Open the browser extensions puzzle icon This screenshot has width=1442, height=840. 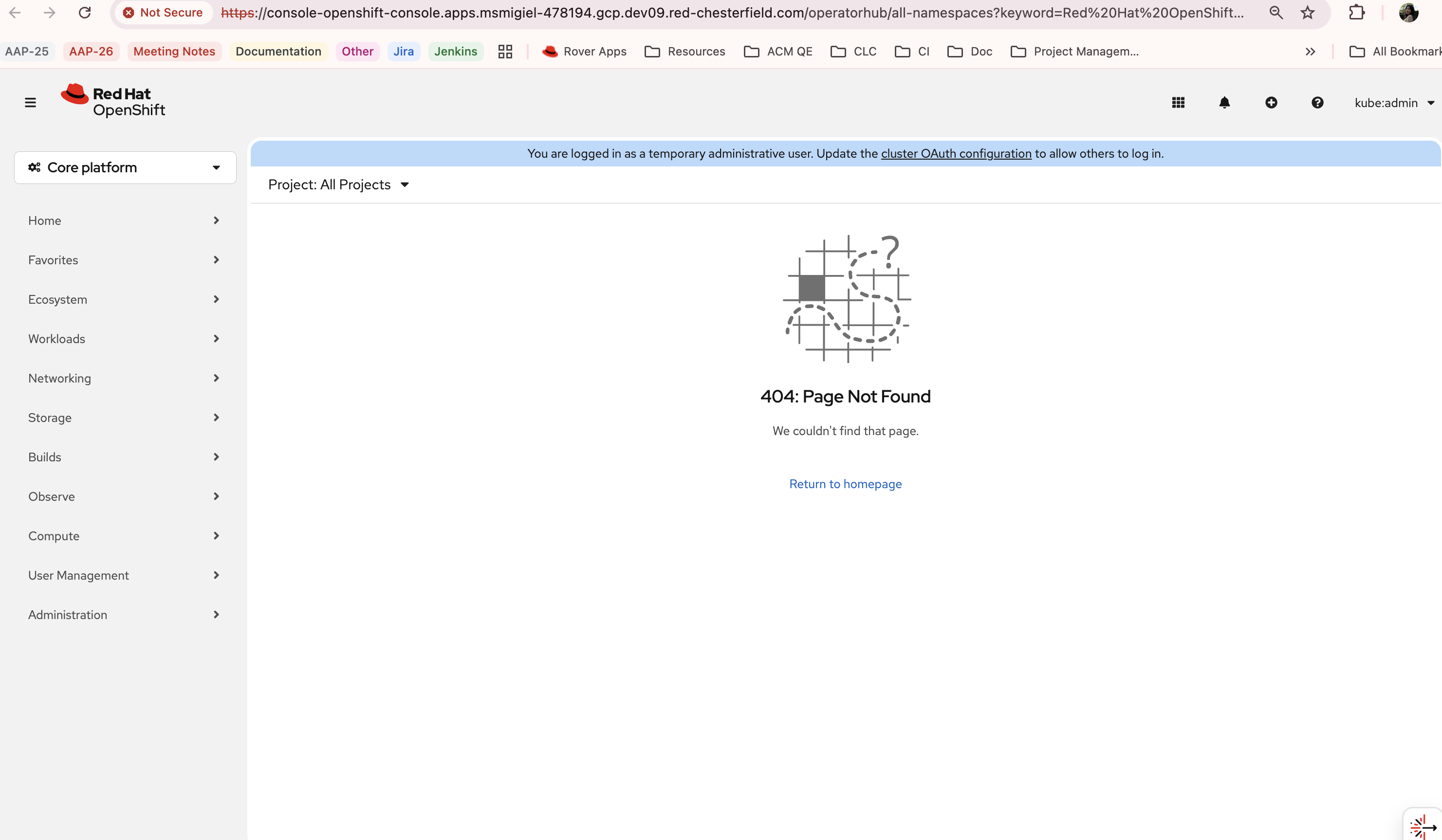(x=1357, y=13)
